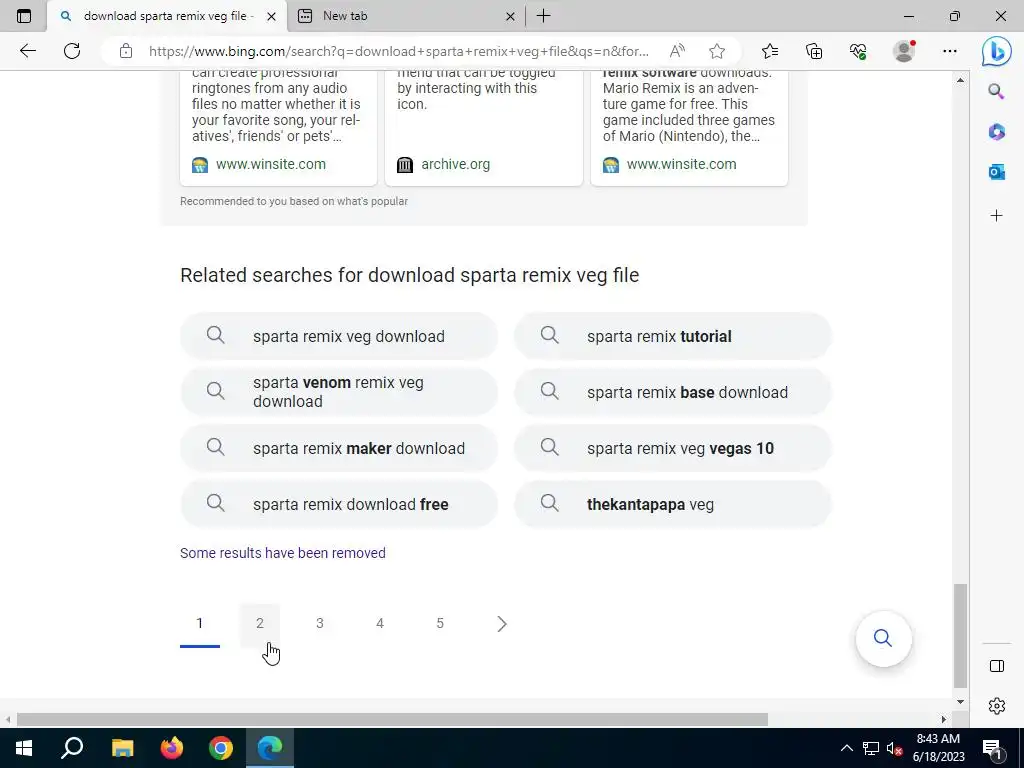This screenshot has height=768, width=1024.
Task: Close the New tab tab
Action: pyautogui.click(x=510, y=16)
